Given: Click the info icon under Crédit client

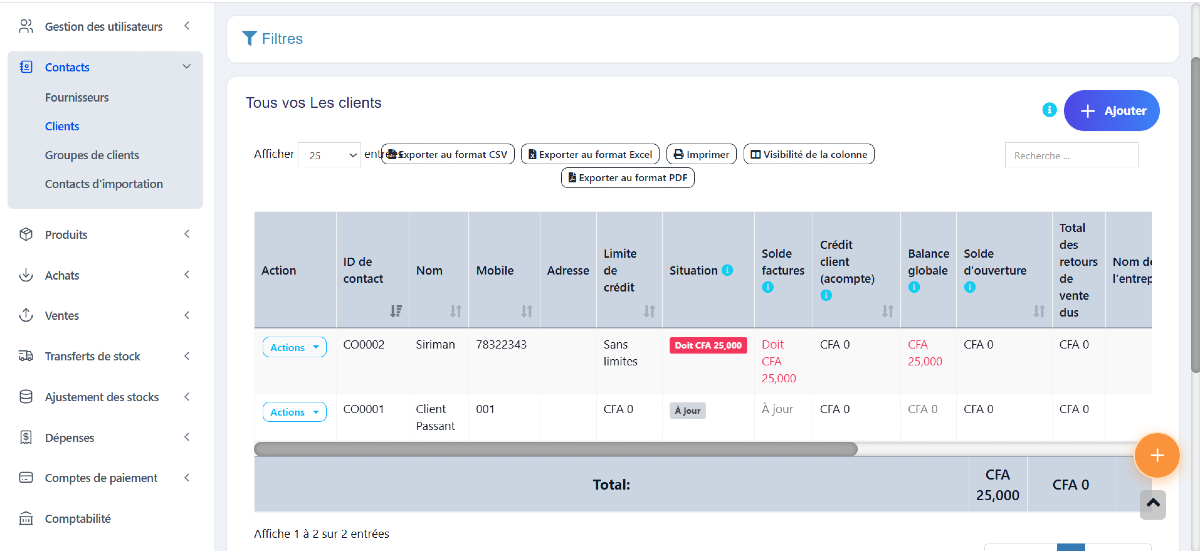Looking at the screenshot, I should pos(826,296).
